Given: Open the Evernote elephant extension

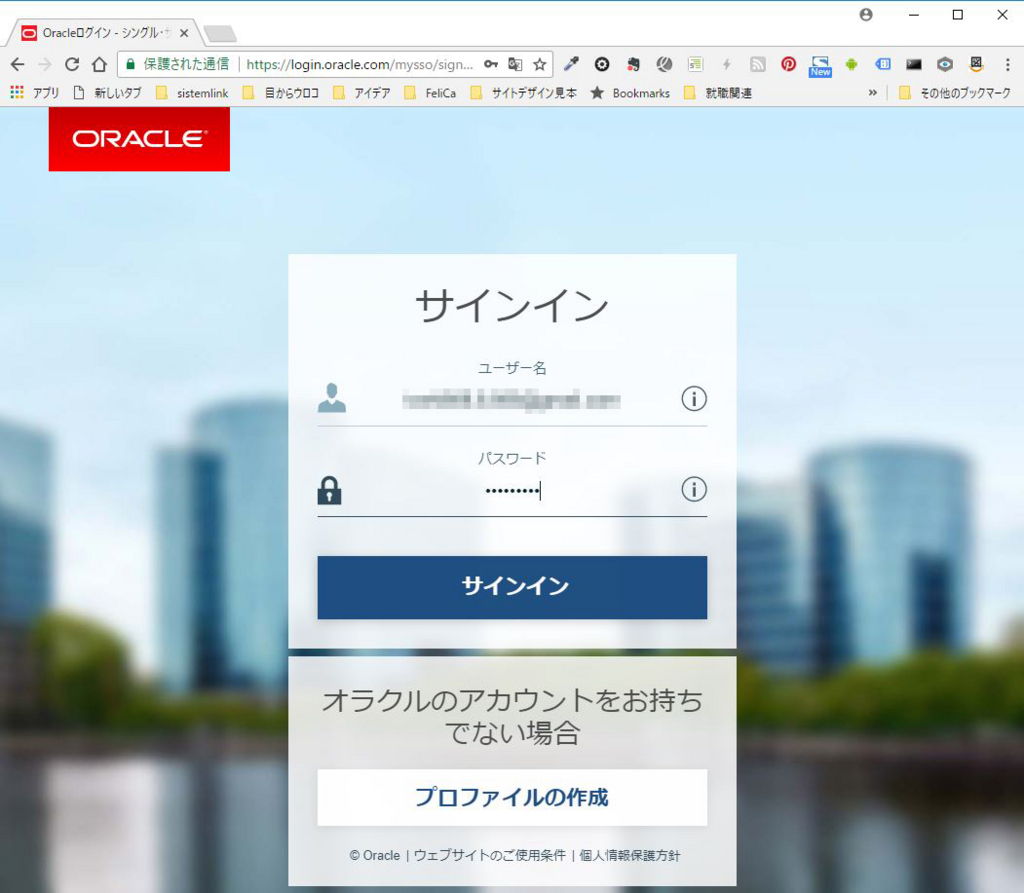Looking at the screenshot, I should pyautogui.click(x=633, y=64).
